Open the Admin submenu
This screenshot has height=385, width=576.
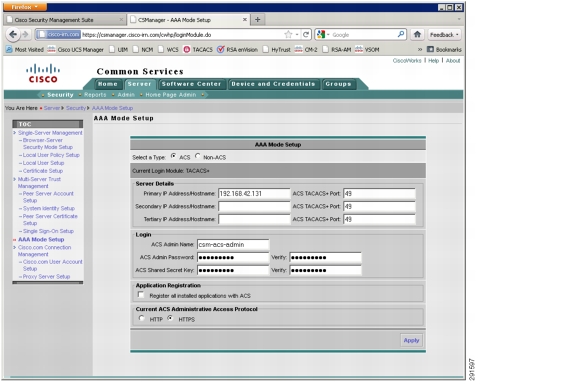(x=126, y=95)
